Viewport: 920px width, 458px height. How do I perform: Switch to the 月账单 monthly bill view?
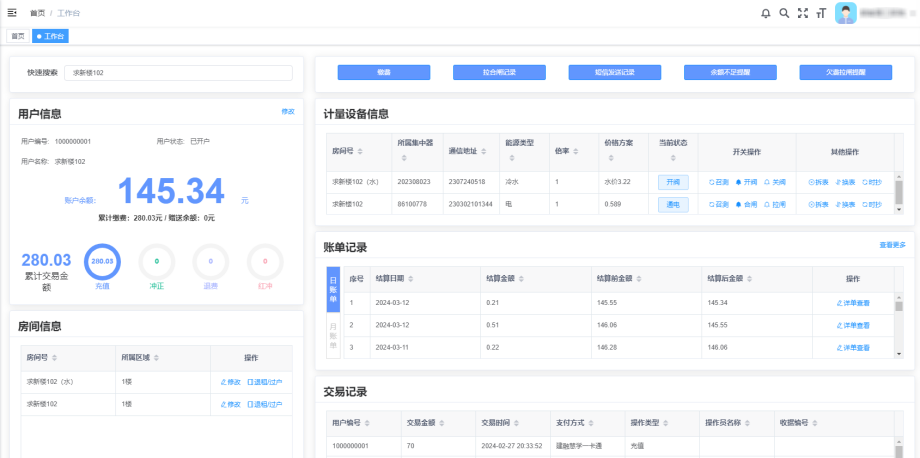(x=333, y=335)
